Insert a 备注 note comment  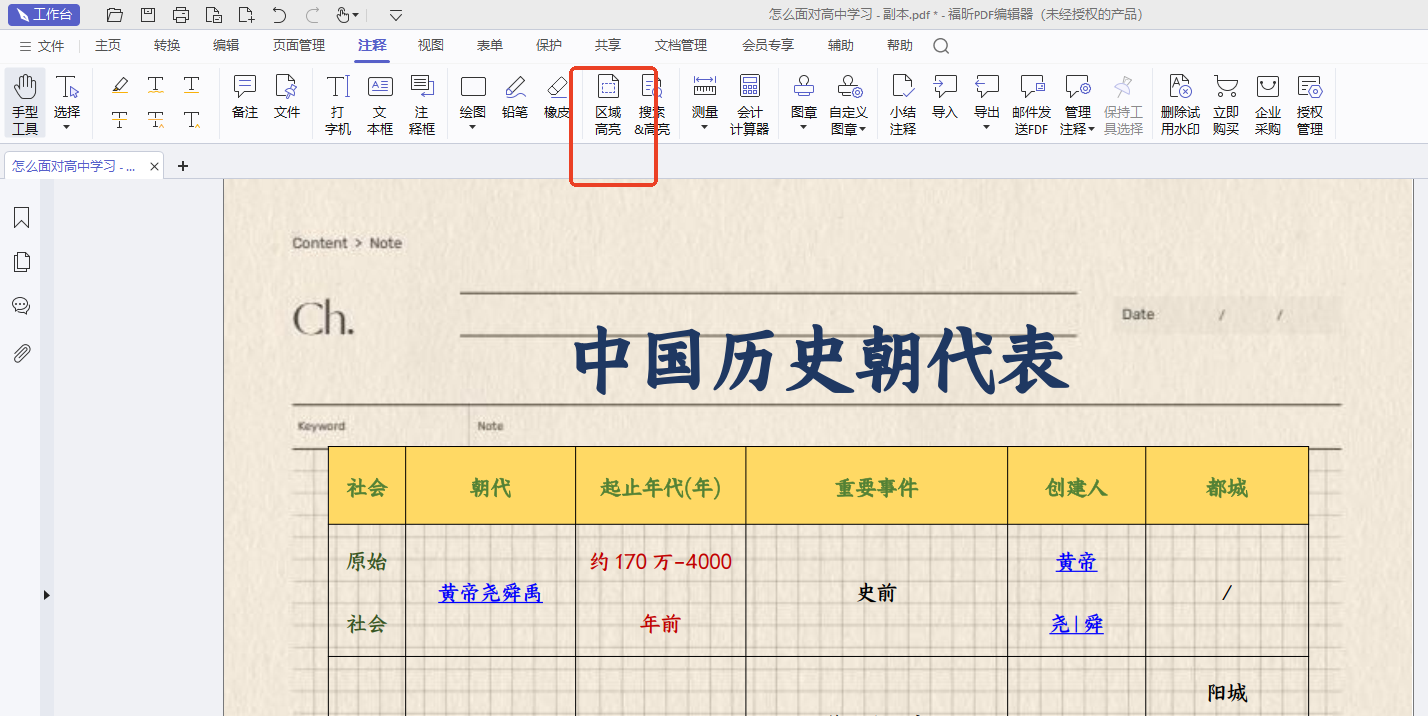[245, 97]
